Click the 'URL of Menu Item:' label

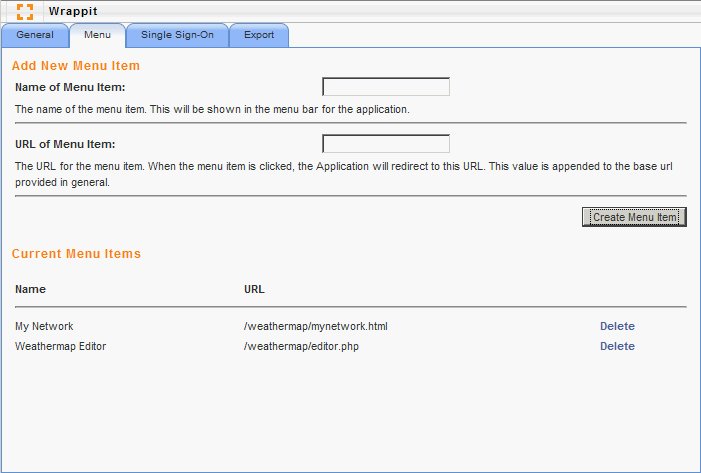click(x=66, y=145)
